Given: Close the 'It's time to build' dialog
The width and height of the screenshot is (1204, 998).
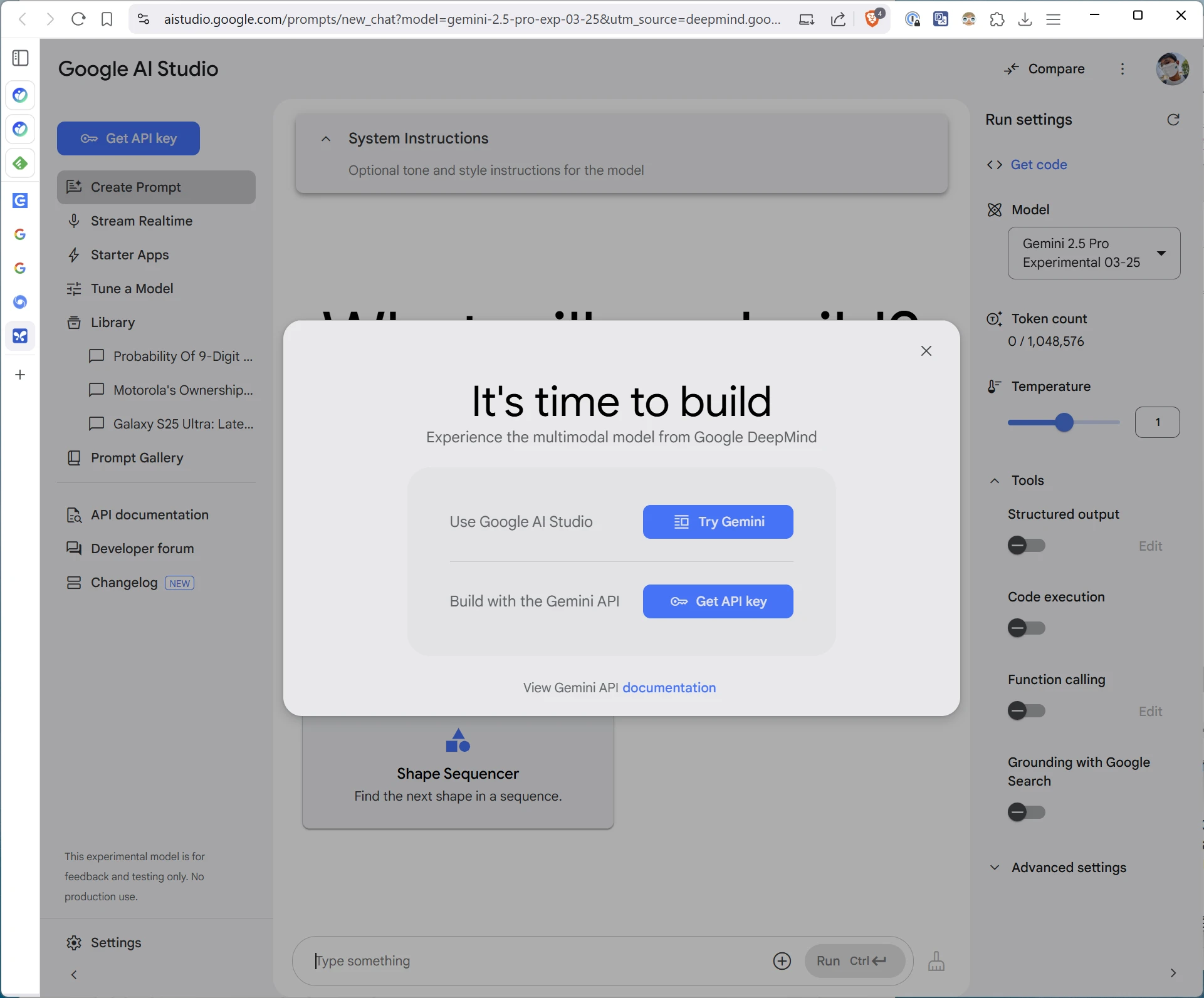Looking at the screenshot, I should [x=926, y=351].
